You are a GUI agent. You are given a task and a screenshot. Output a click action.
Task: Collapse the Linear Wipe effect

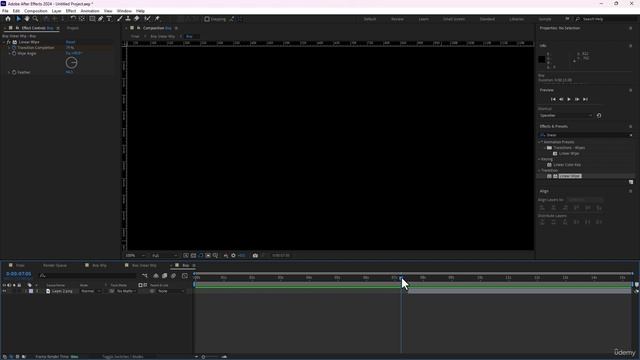point(4,42)
